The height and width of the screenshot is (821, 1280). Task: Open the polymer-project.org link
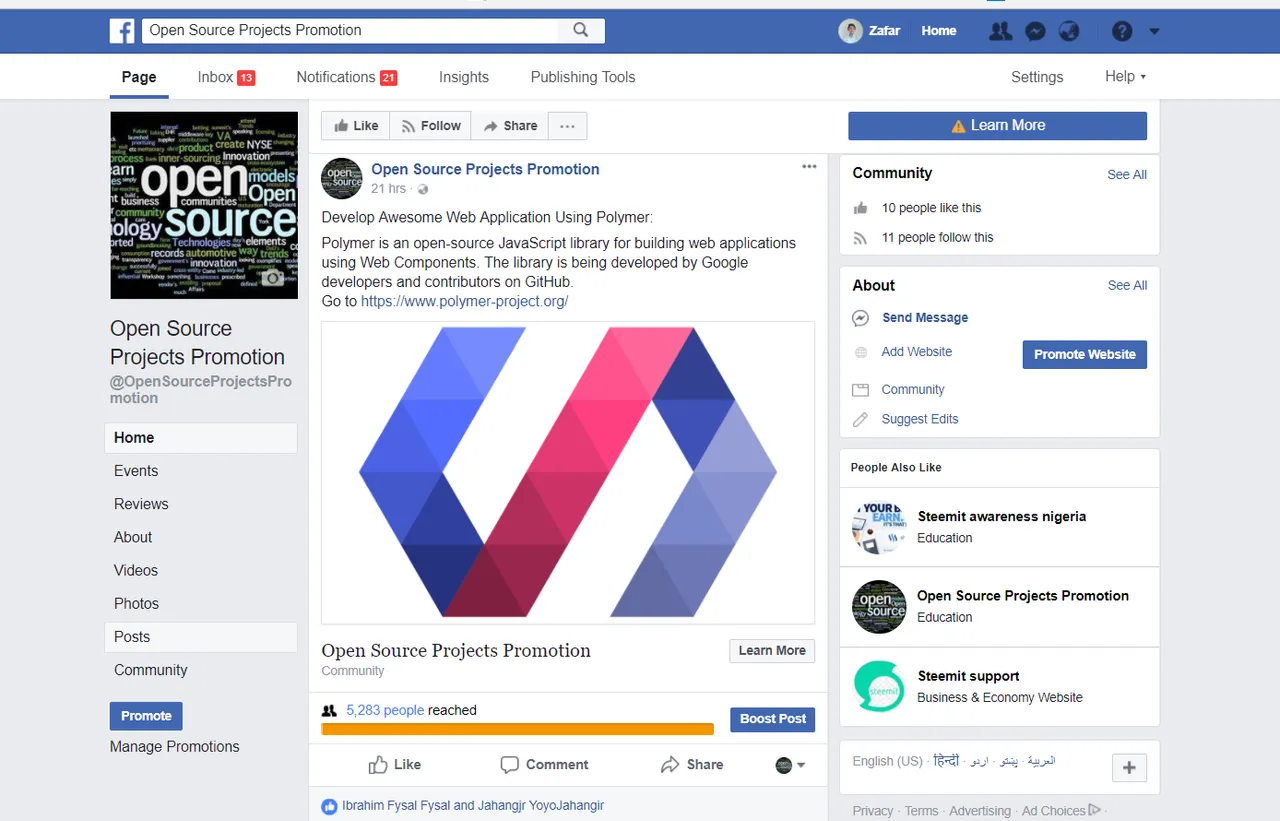tap(465, 301)
